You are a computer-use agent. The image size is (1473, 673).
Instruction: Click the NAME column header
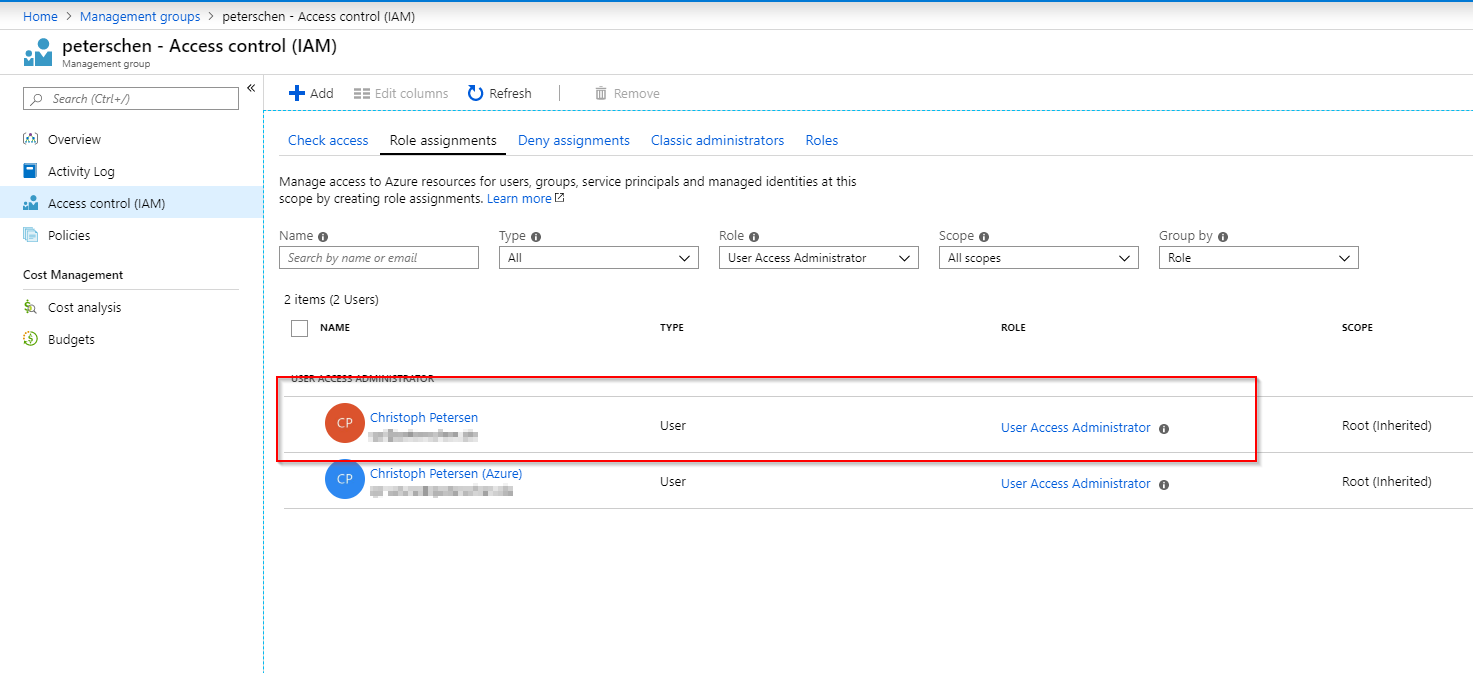pyautogui.click(x=335, y=328)
